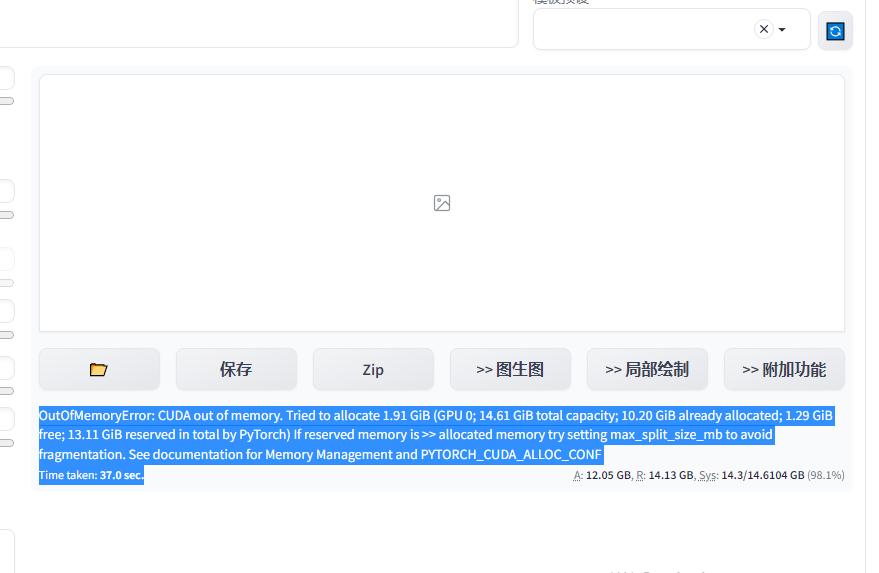Click the Zip button

373,369
